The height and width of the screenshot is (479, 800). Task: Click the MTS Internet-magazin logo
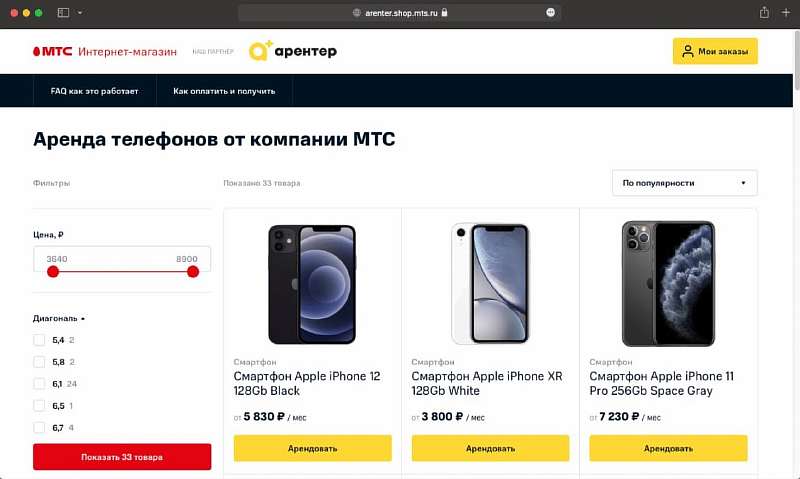tap(105, 51)
